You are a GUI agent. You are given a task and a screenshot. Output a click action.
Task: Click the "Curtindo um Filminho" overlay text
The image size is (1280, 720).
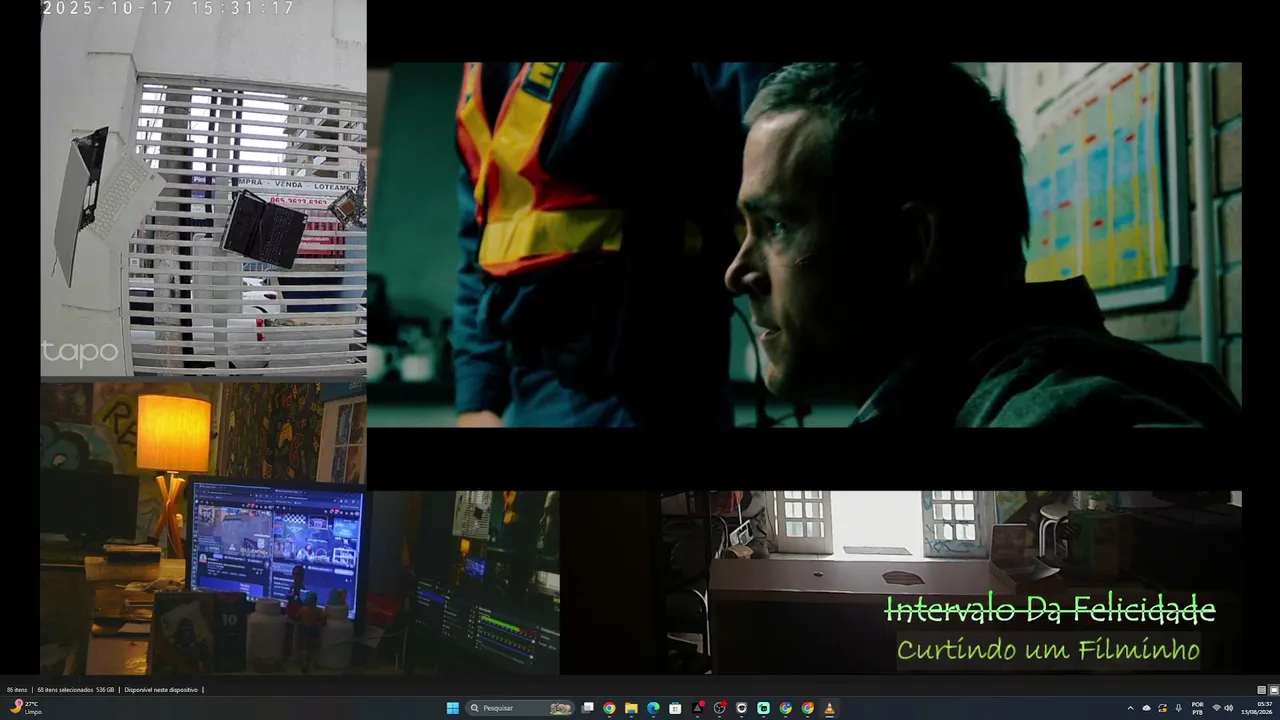(1048, 650)
